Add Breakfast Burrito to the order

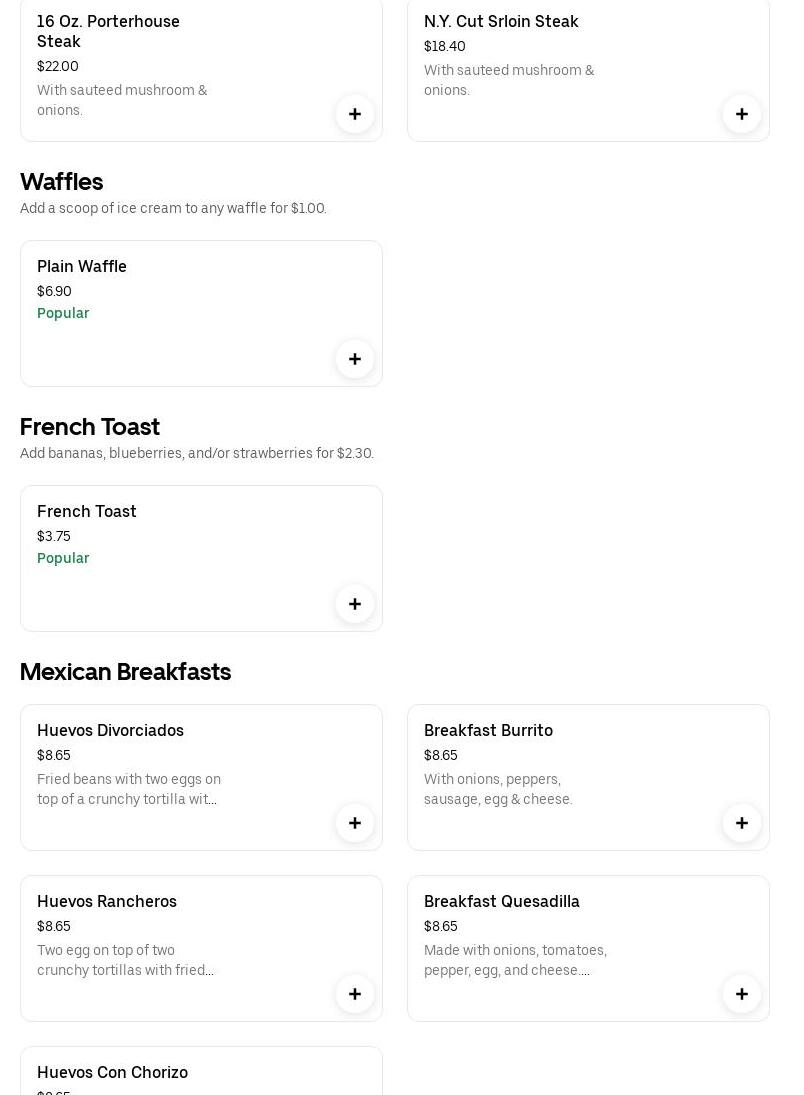[x=742, y=823]
